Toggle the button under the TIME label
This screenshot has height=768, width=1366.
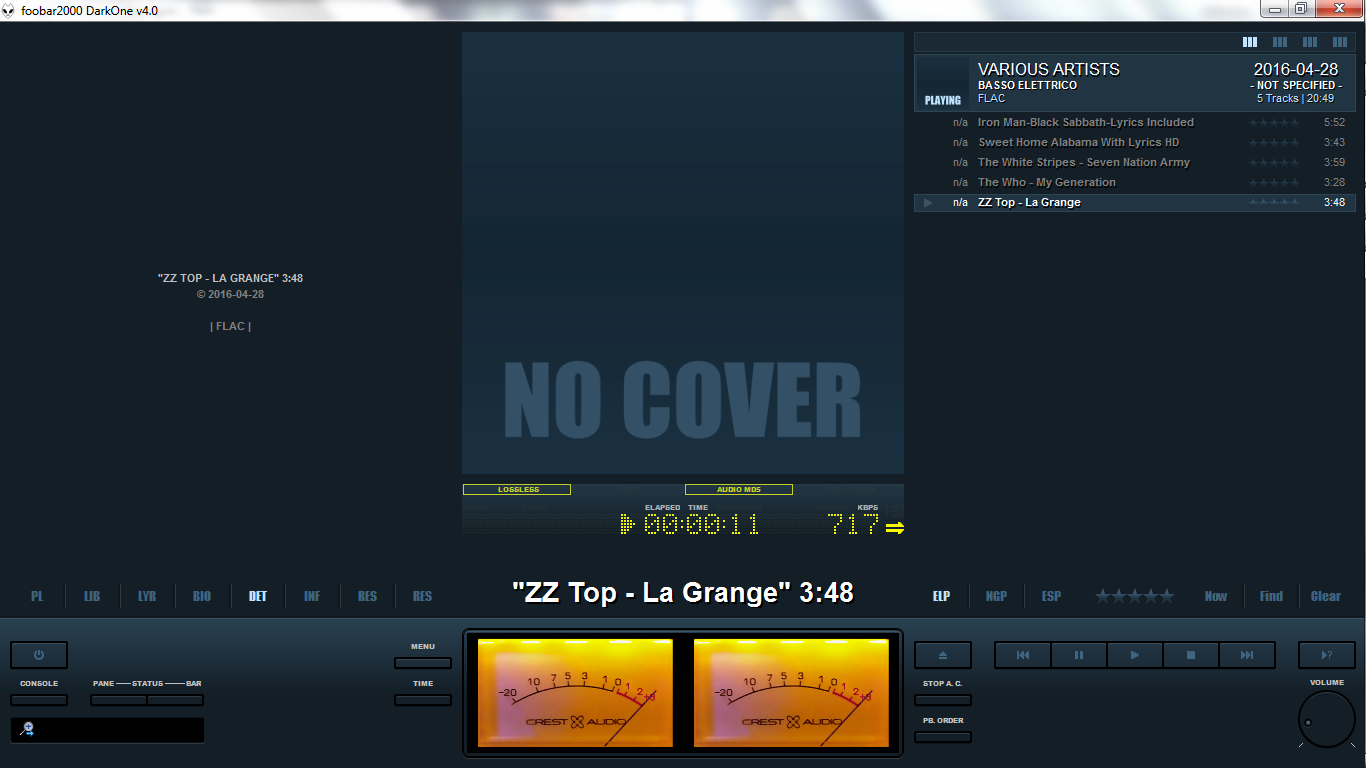(423, 700)
